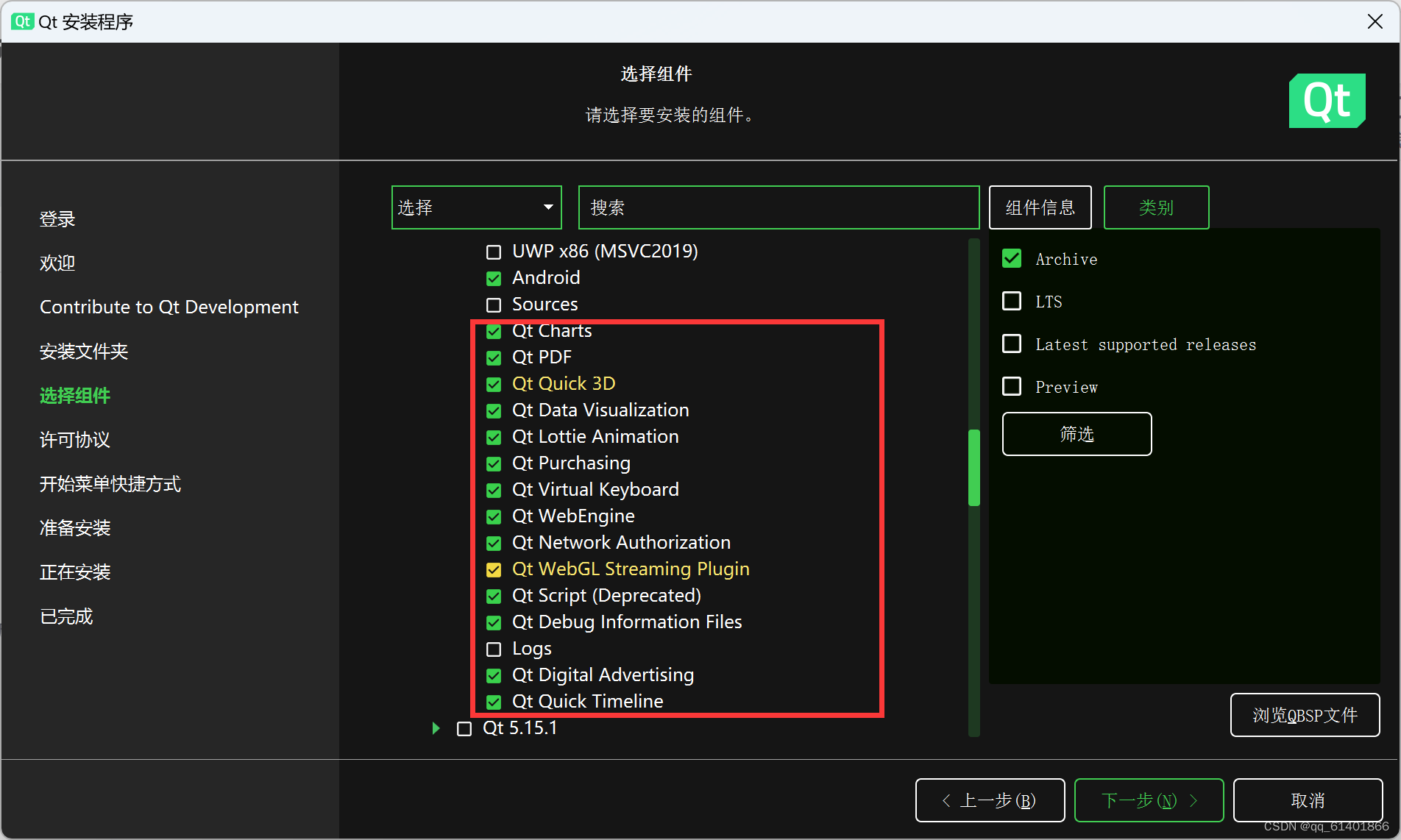Viewport: 1401px width, 840px height.
Task: Disable the Android component
Action: [x=493, y=278]
